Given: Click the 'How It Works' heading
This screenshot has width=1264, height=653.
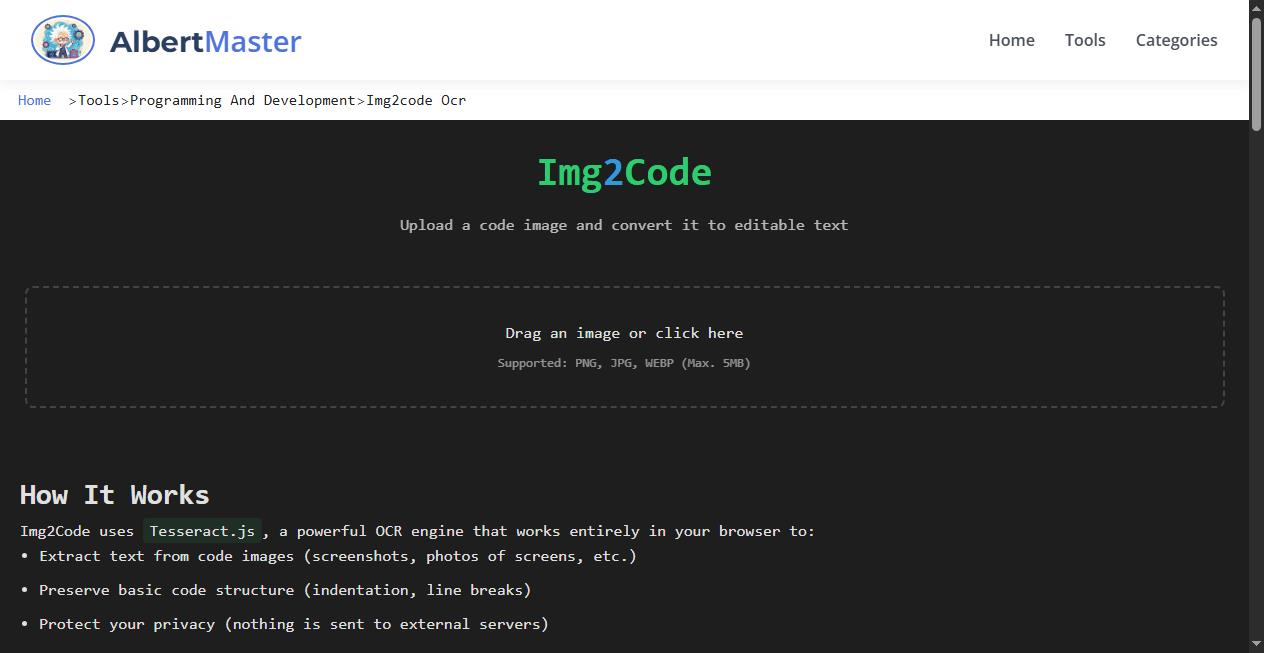Looking at the screenshot, I should point(114,495).
